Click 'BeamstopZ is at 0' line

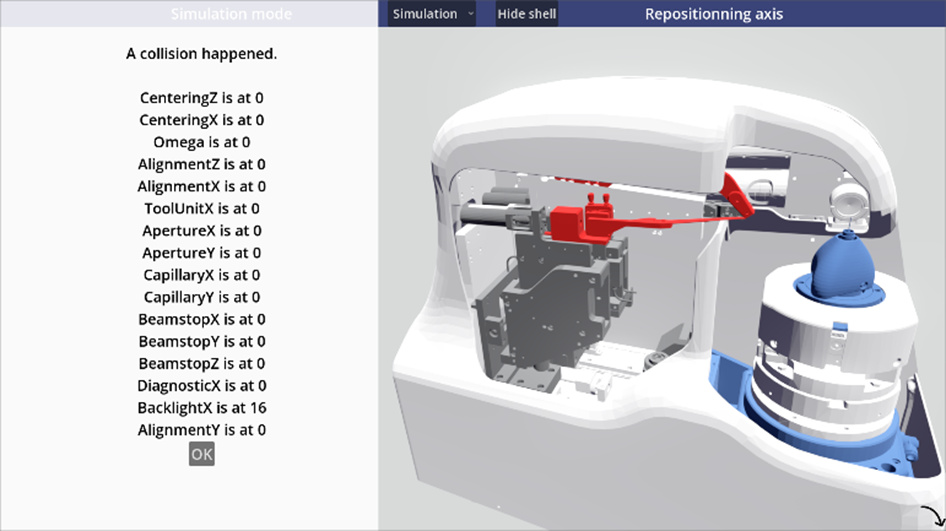[202, 363]
